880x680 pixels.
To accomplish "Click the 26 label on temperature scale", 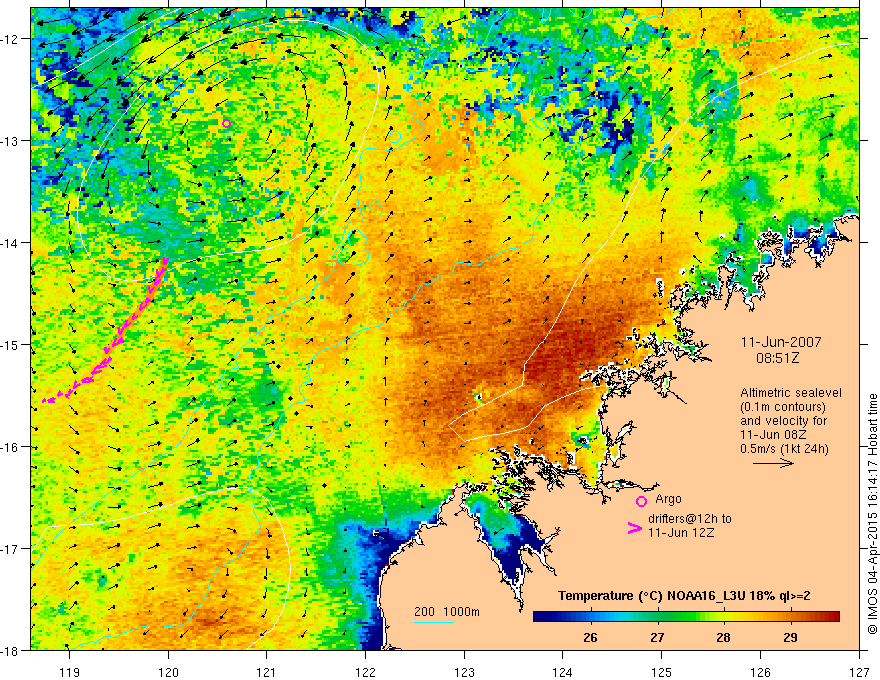I will (x=590, y=637).
